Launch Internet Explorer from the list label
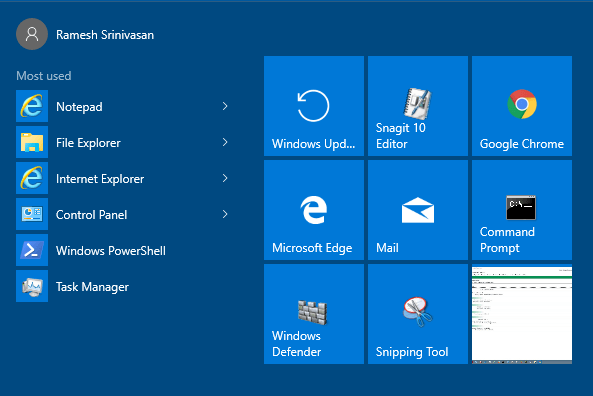Viewport: 593px width, 396px height. (x=100, y=179)
